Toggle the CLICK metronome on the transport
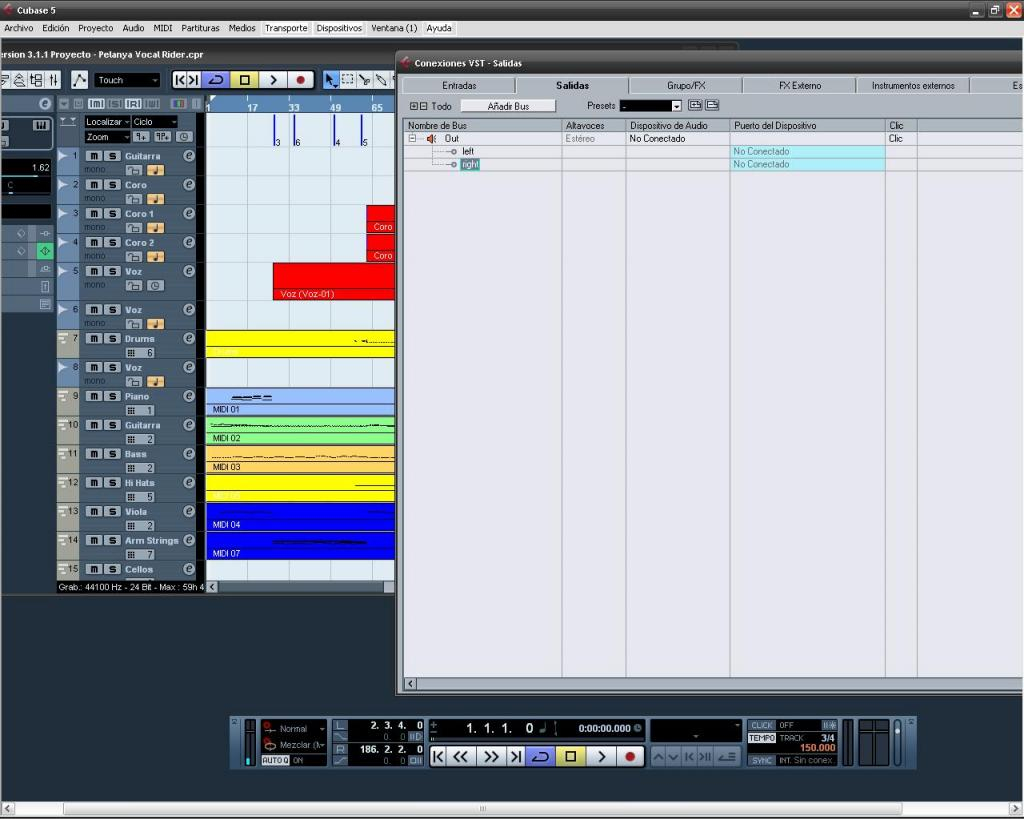 click(761, 725)
